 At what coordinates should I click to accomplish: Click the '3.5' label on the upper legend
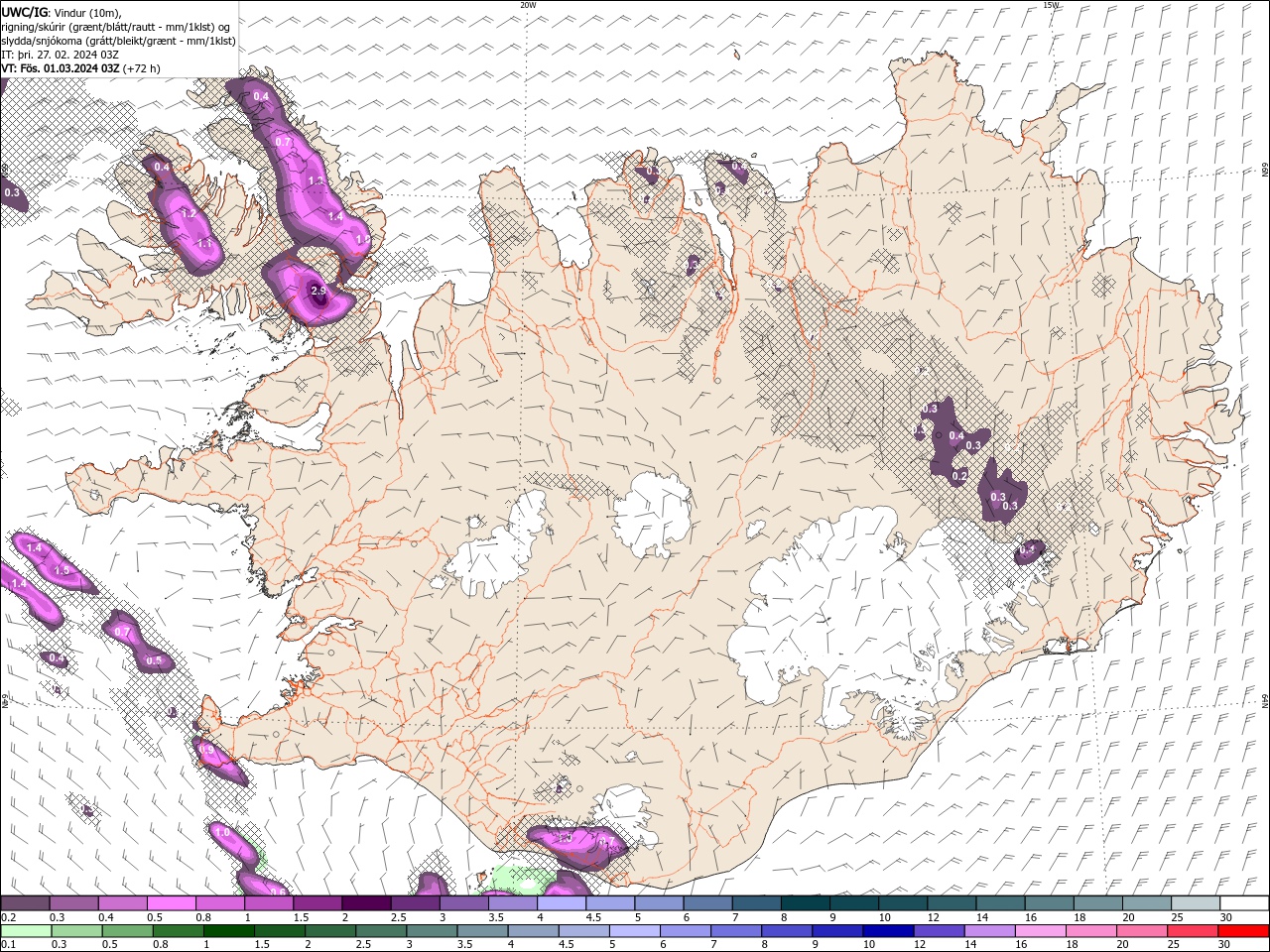coord(495,917)
